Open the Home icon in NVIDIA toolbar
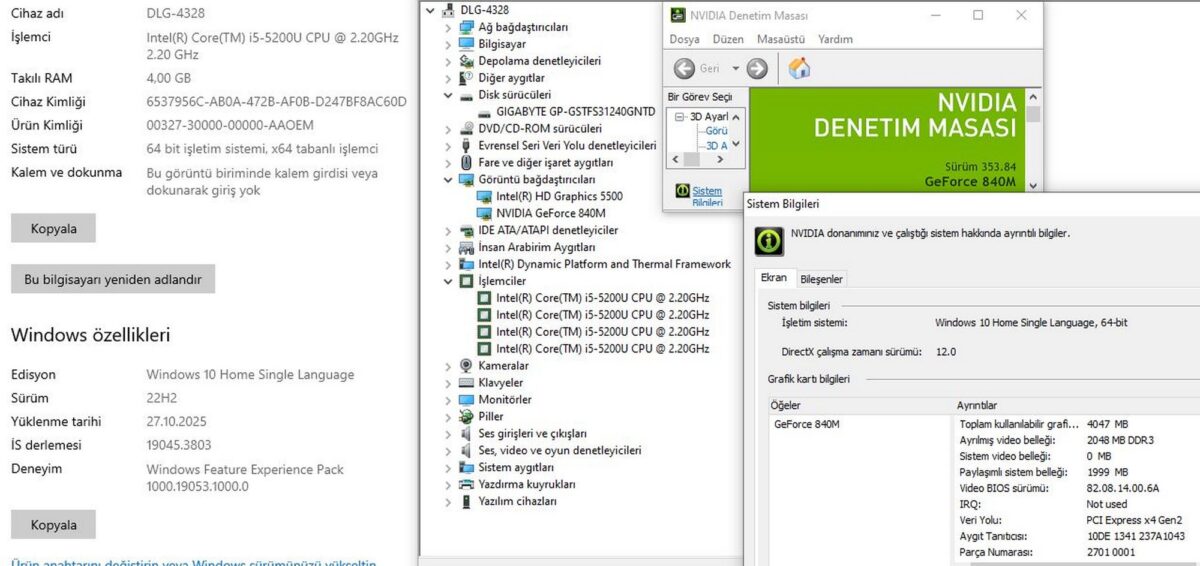The width and height of the screenshot is (1200, 566). (799, 68)
